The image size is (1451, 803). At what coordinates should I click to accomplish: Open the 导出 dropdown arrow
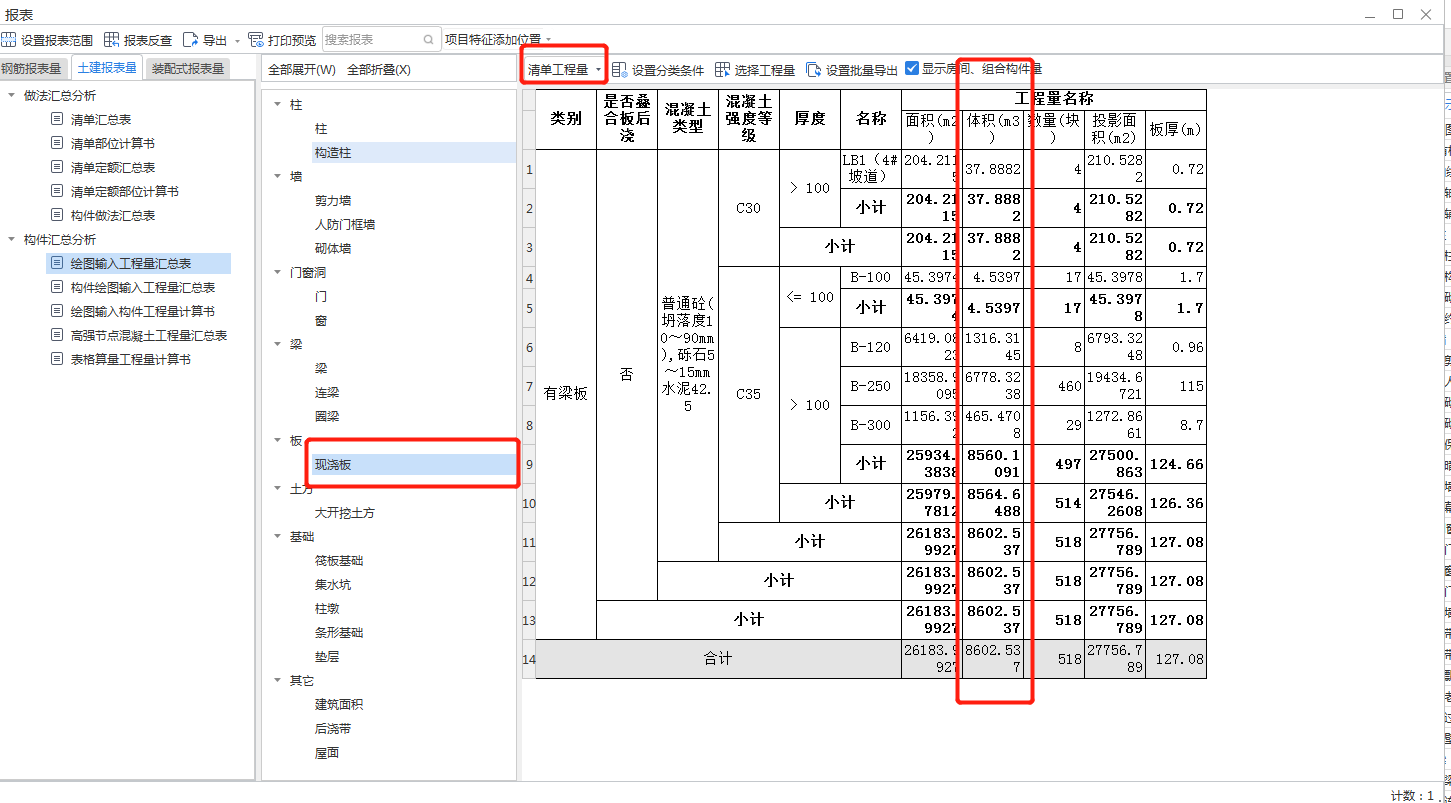[237, 41]
